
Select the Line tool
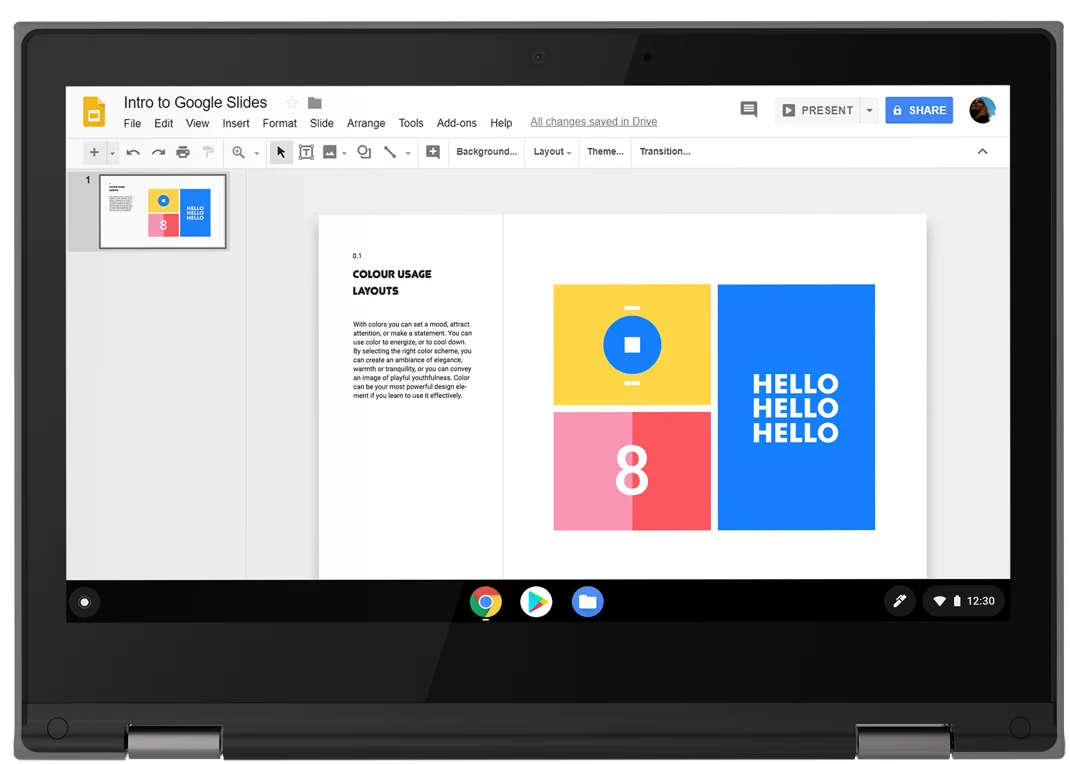390,152
